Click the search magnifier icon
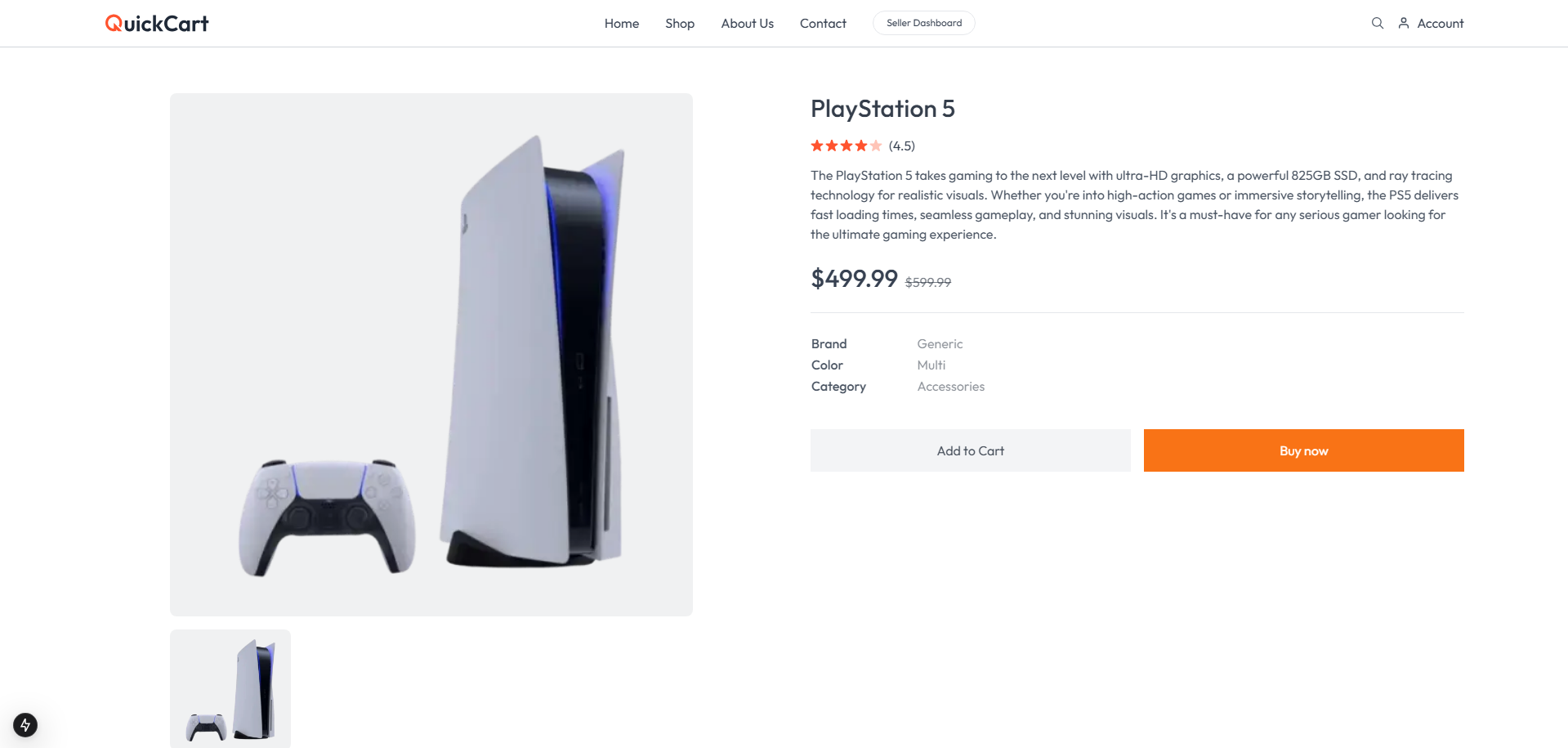 (1377, 23)
